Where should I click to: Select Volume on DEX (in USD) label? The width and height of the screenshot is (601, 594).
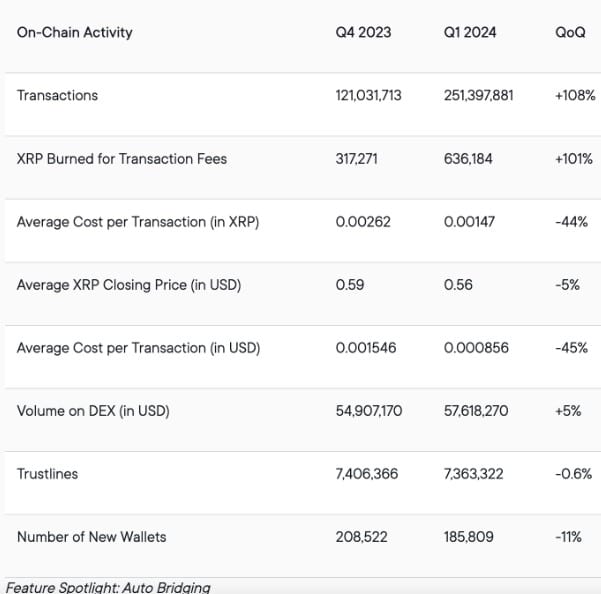pyautogui.click(x=93, y=411)
